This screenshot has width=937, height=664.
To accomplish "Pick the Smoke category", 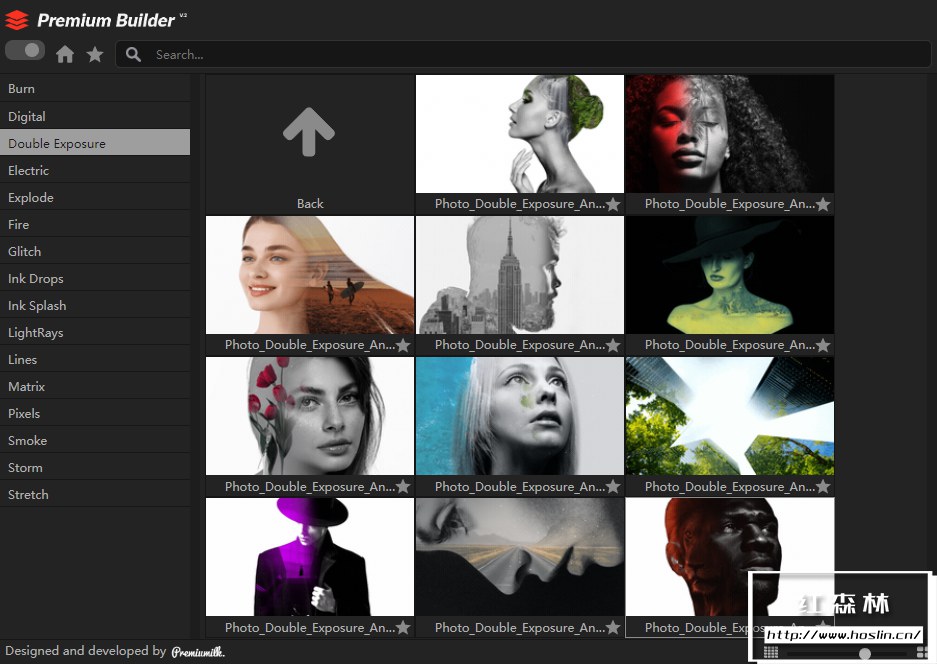I will tap(95, 440).
